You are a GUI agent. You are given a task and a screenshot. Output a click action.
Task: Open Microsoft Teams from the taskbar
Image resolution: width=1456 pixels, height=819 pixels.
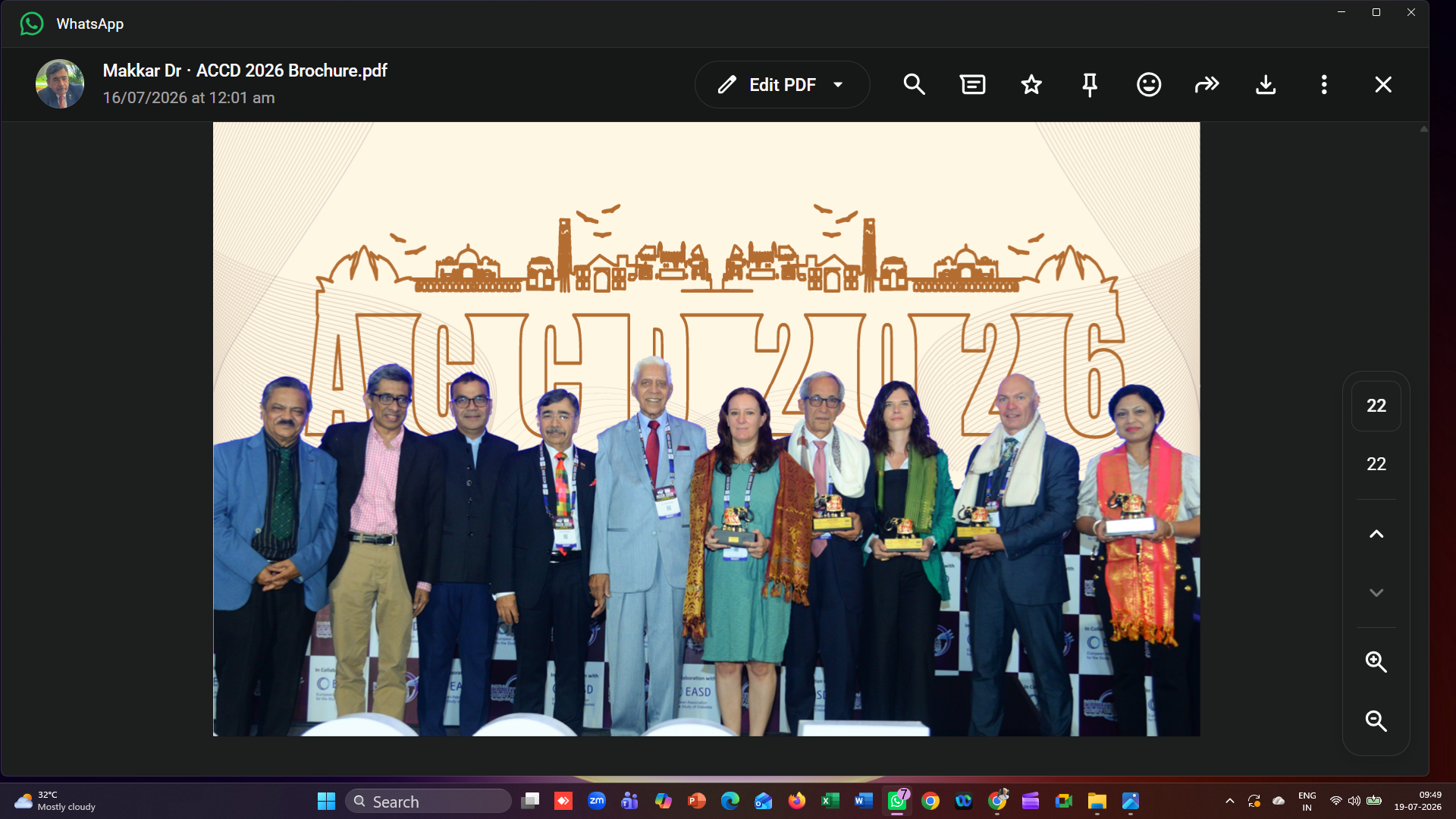point(629,801)
